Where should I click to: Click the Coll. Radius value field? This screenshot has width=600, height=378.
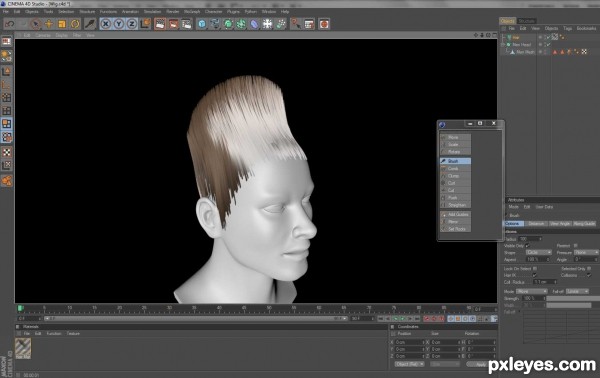point(545,282)
